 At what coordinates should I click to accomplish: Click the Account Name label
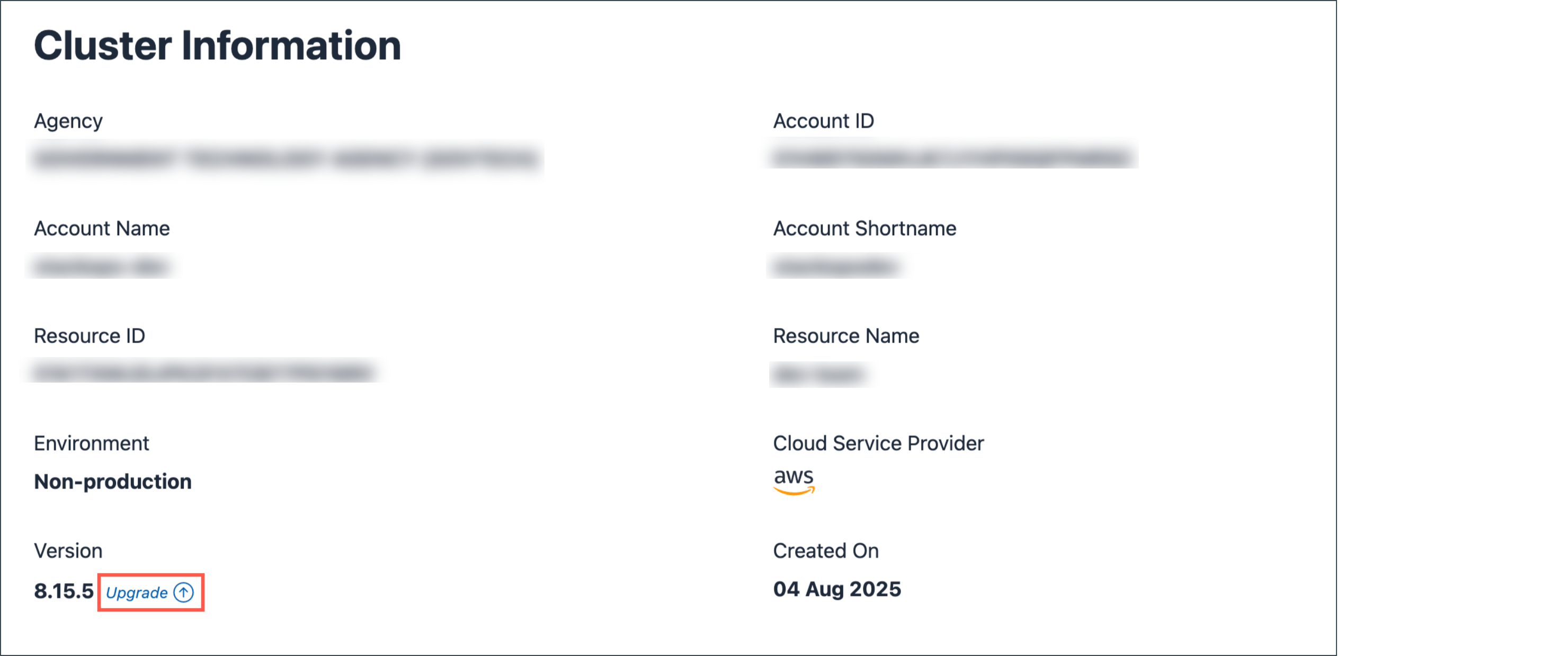(x=102, y=228)
